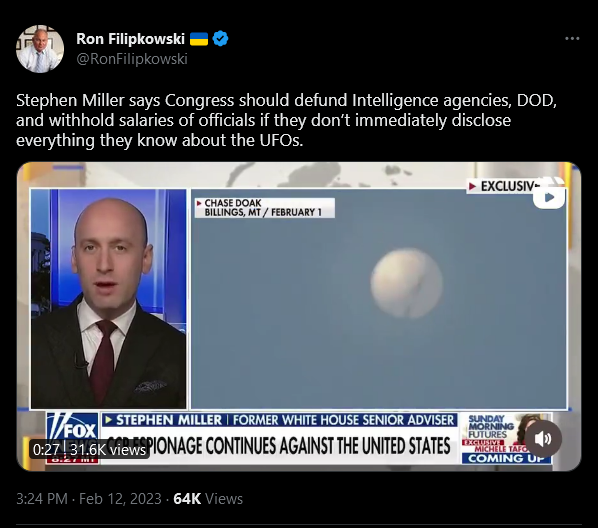
Task: Click the EXCLUSIVE tag on the video
Action: pos(505,186)
